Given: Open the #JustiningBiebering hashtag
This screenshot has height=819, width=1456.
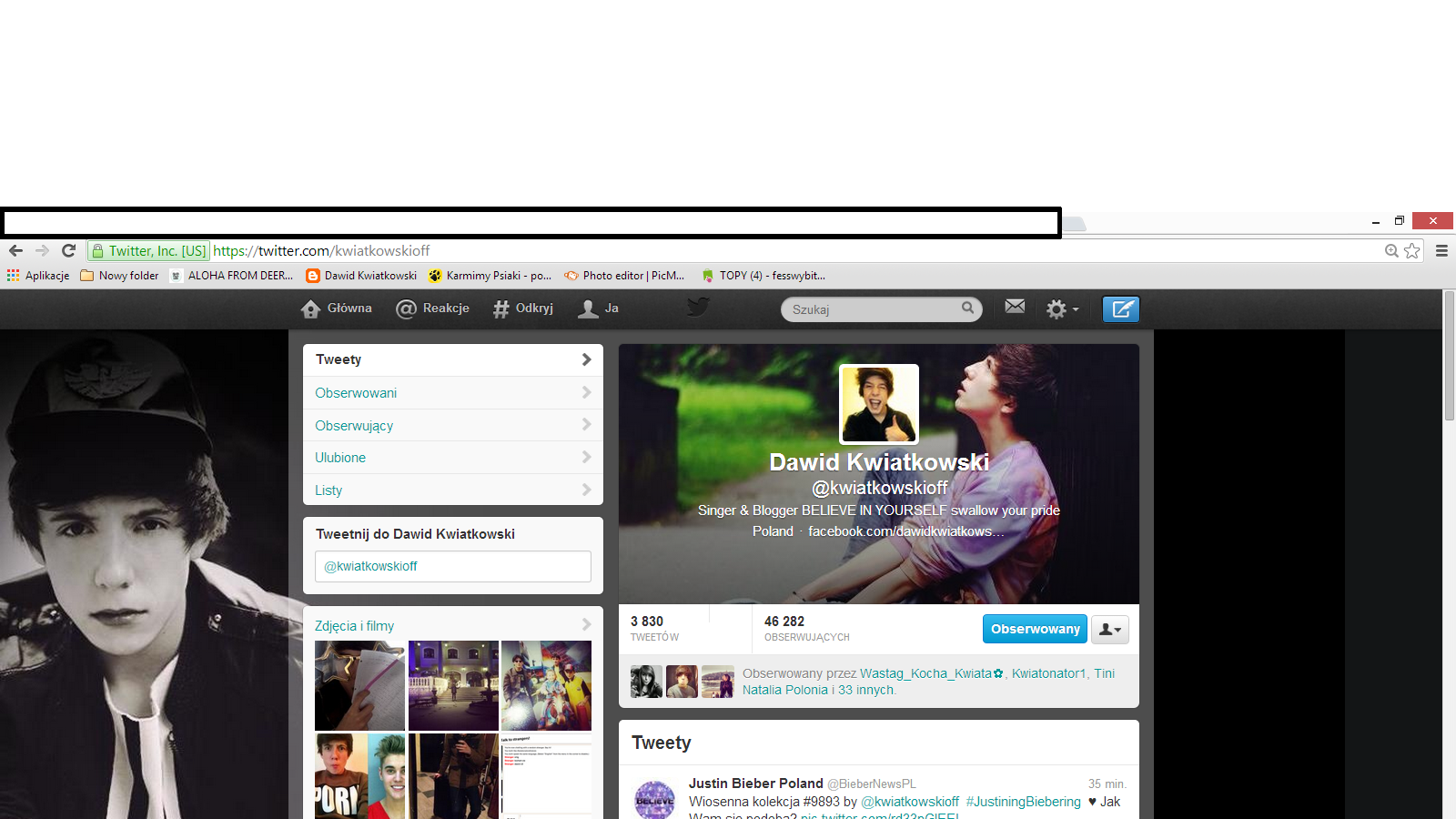Looking at the screenshot, I should (x=1024, y=802).
